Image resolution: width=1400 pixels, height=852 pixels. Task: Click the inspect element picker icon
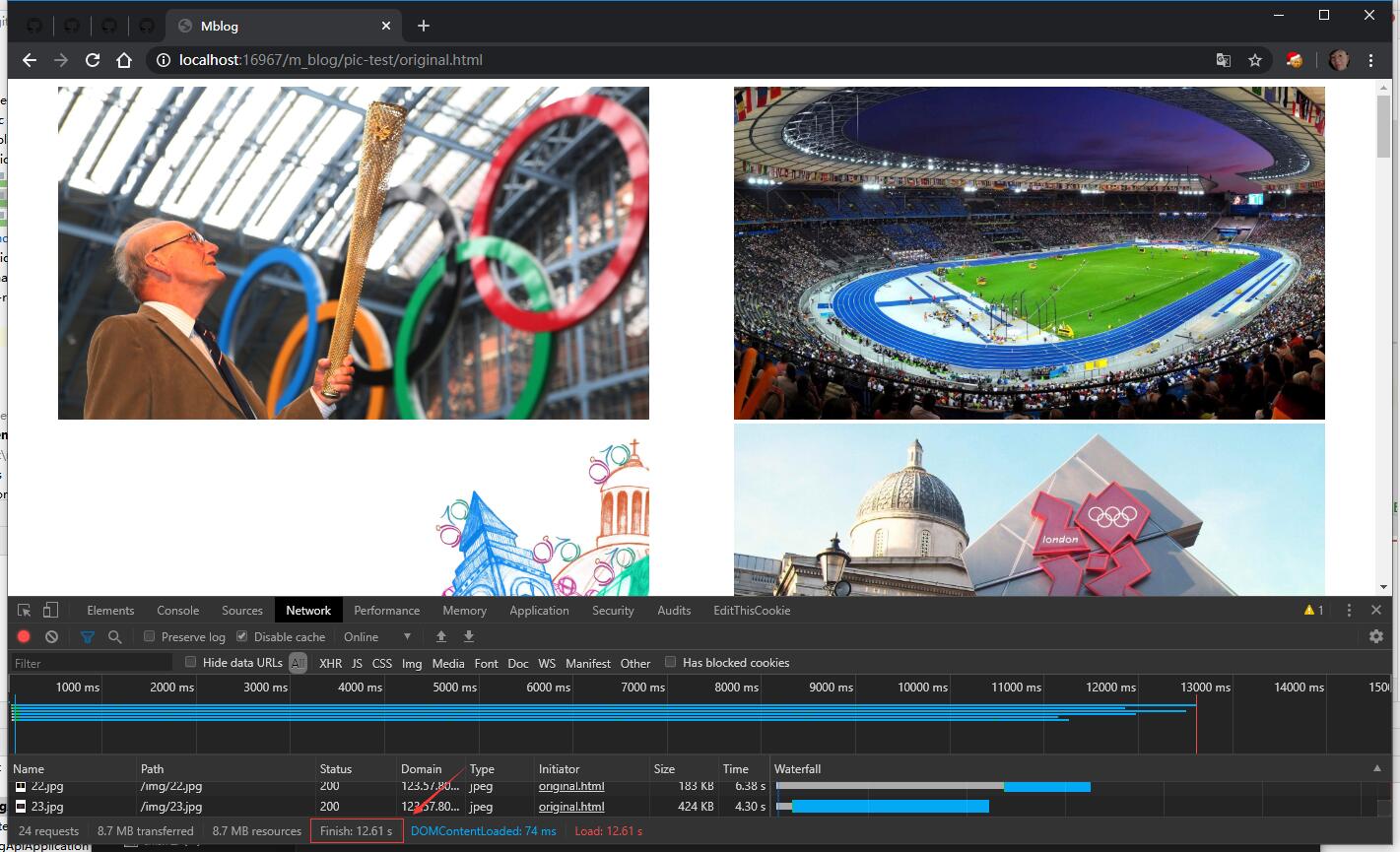[x=25, y=611]
